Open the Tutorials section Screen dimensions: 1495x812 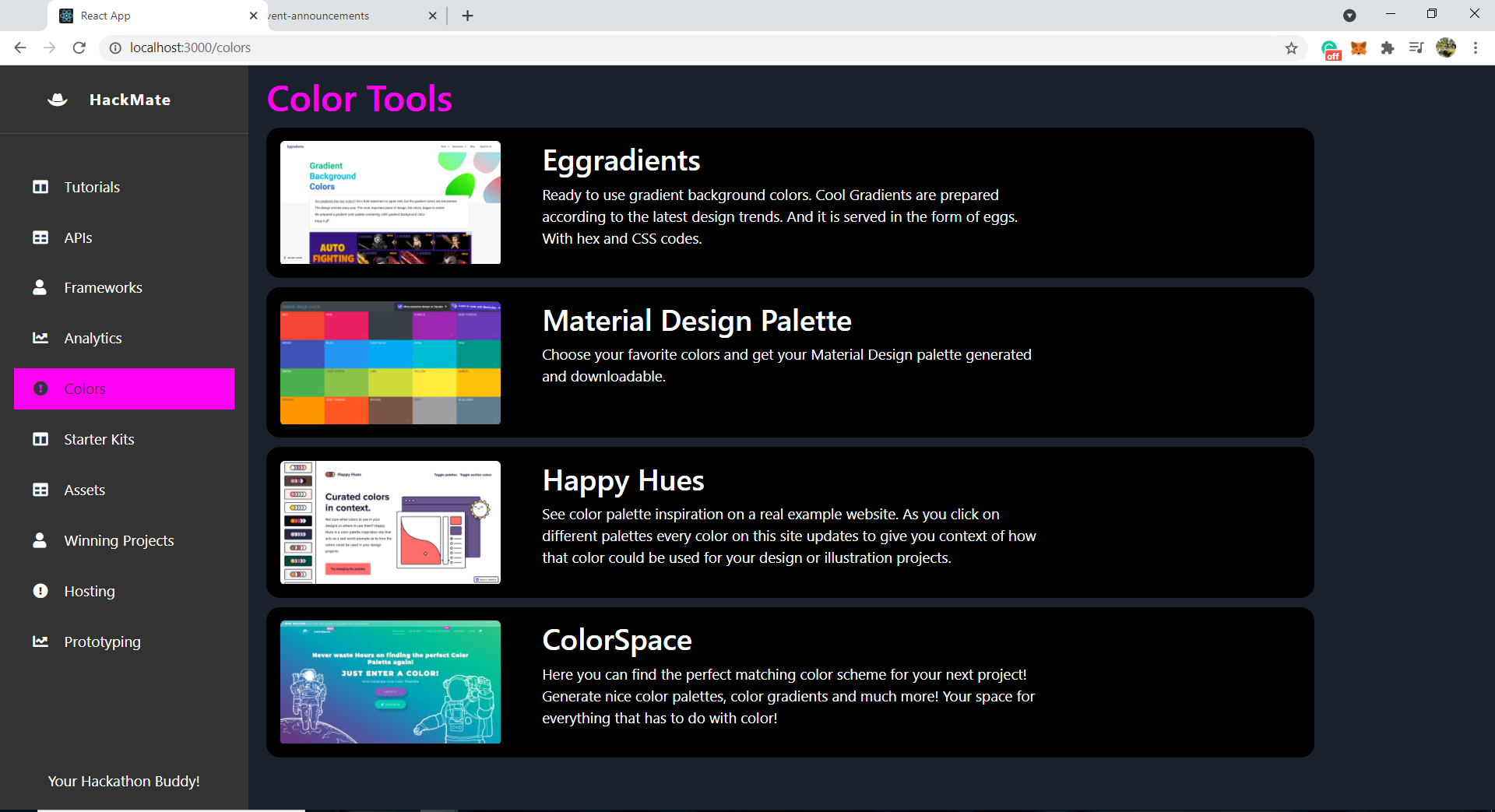pyautogui.click(x=124, y=187)
